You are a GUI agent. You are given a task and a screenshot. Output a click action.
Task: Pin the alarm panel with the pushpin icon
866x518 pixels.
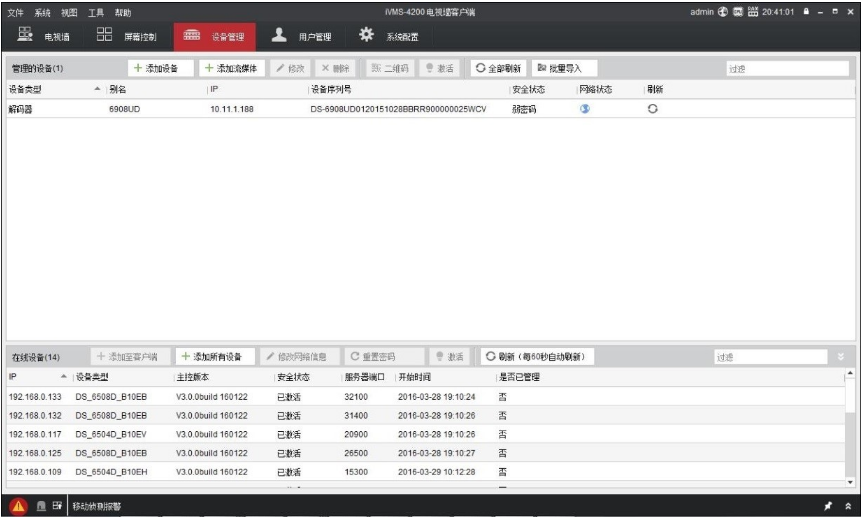(x=828, y=507)
